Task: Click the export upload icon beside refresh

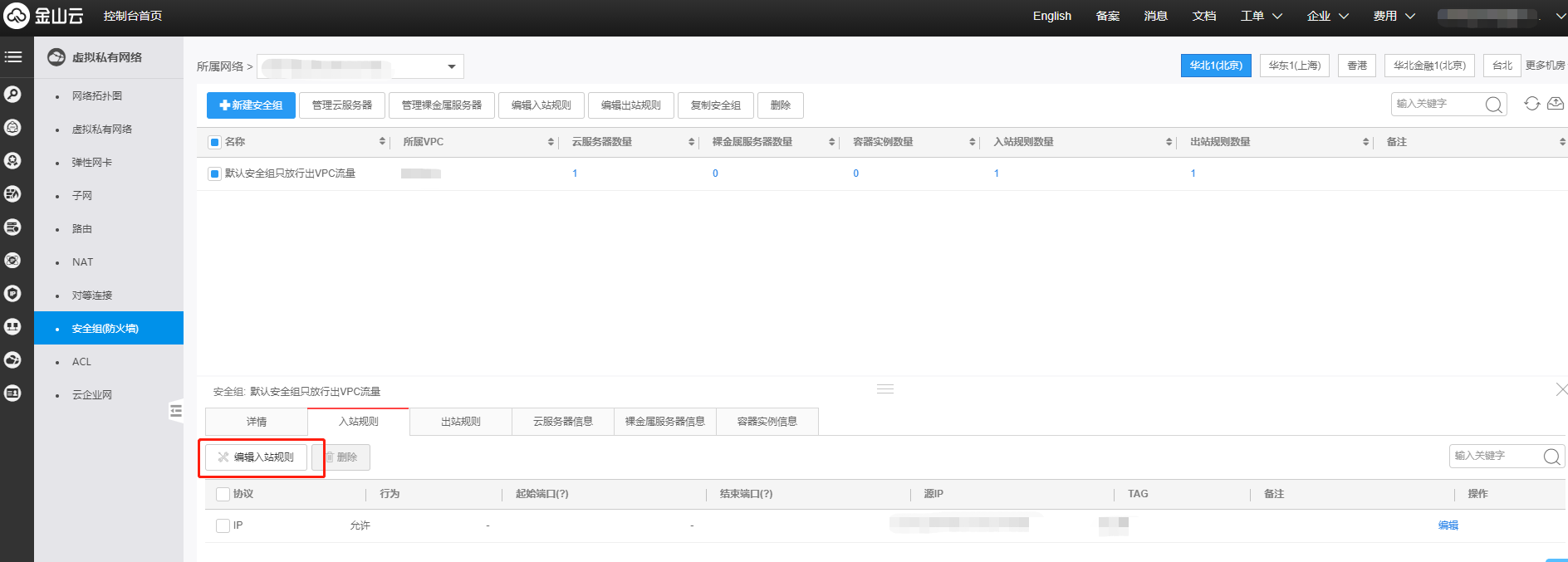Action: (1556, 104)
